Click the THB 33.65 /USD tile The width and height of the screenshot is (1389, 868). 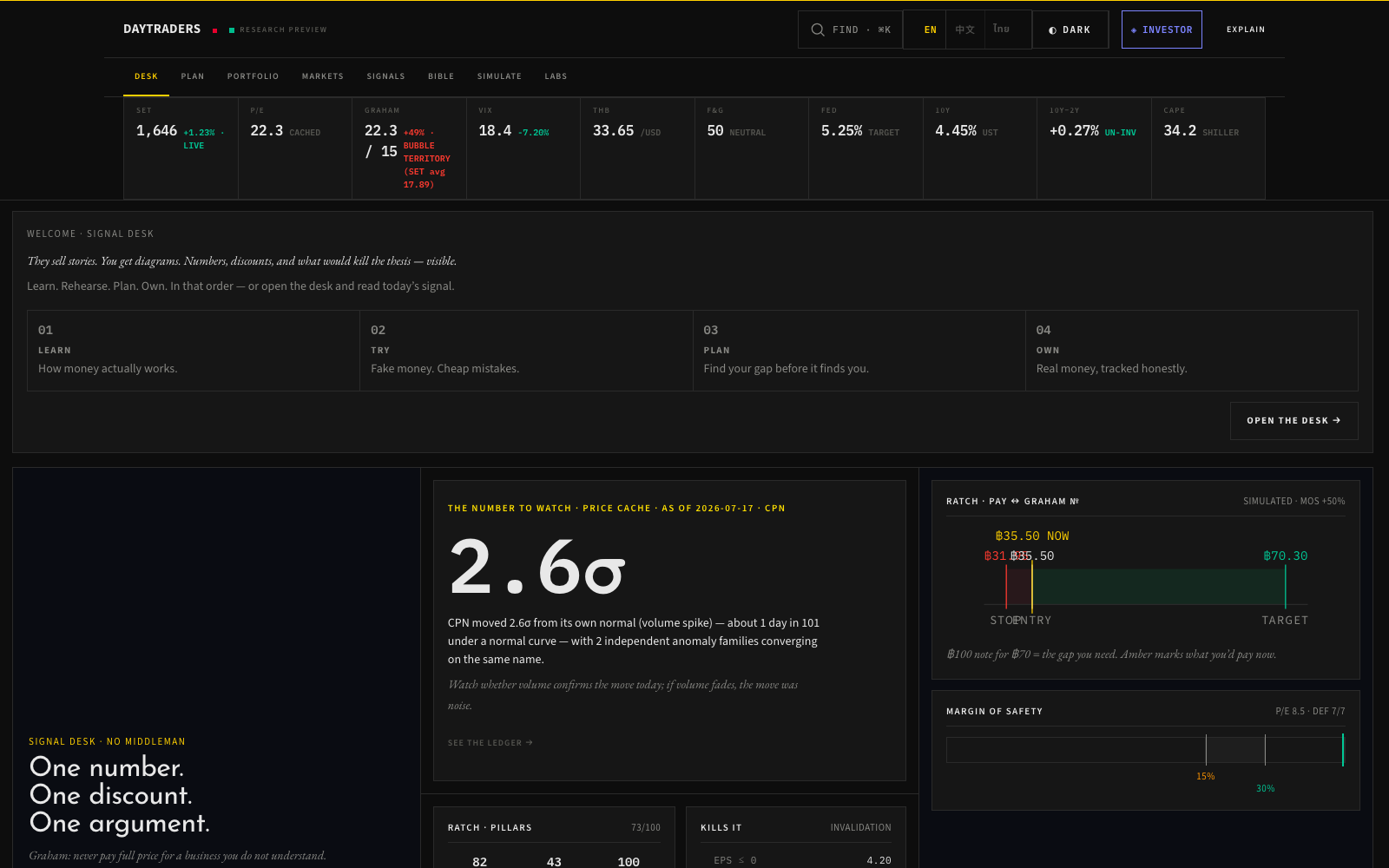coord(637,148)
